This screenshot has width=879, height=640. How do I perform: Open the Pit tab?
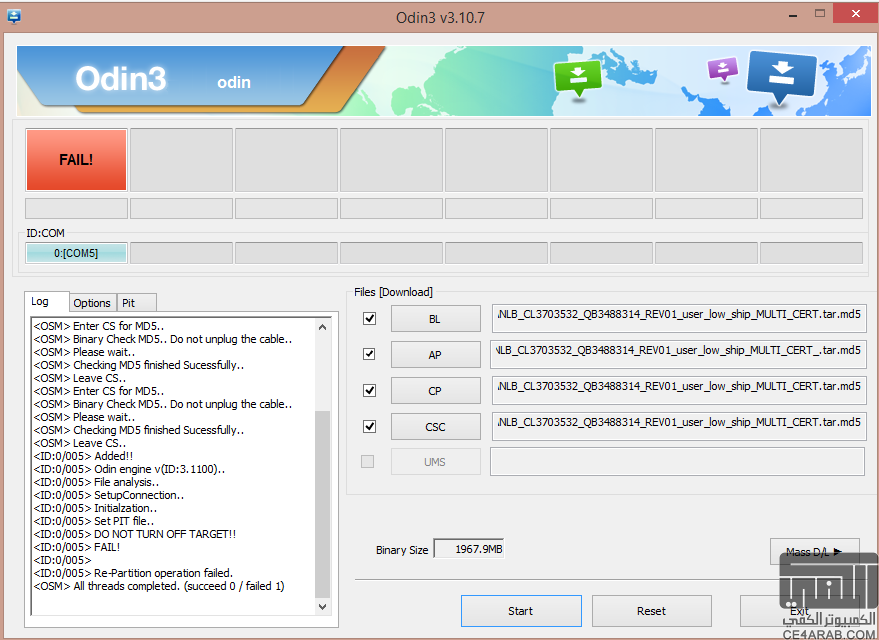coord(136,303)
